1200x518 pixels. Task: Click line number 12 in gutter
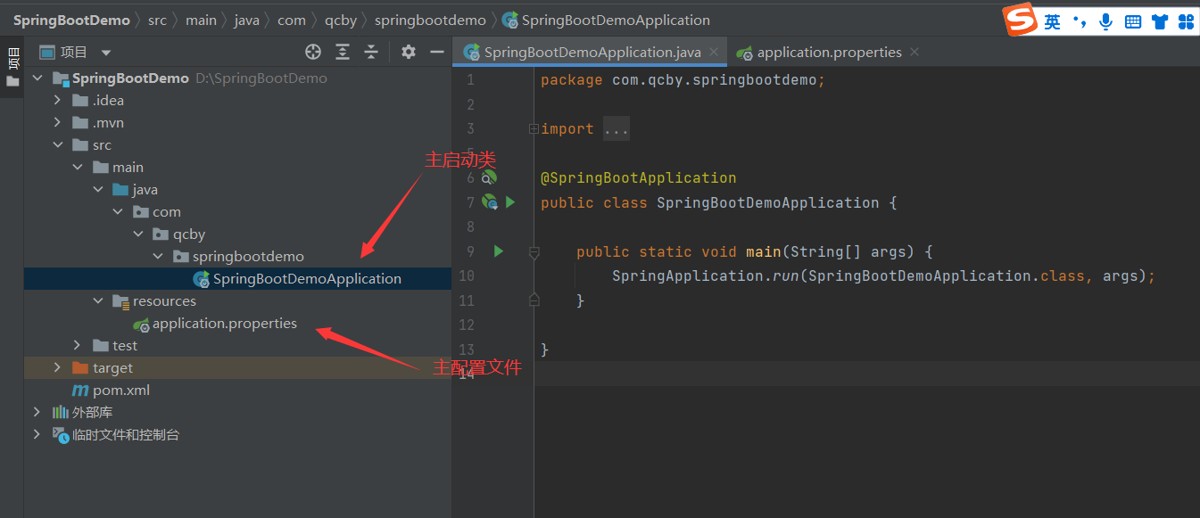pyautogui.click(x=466, y=325)
